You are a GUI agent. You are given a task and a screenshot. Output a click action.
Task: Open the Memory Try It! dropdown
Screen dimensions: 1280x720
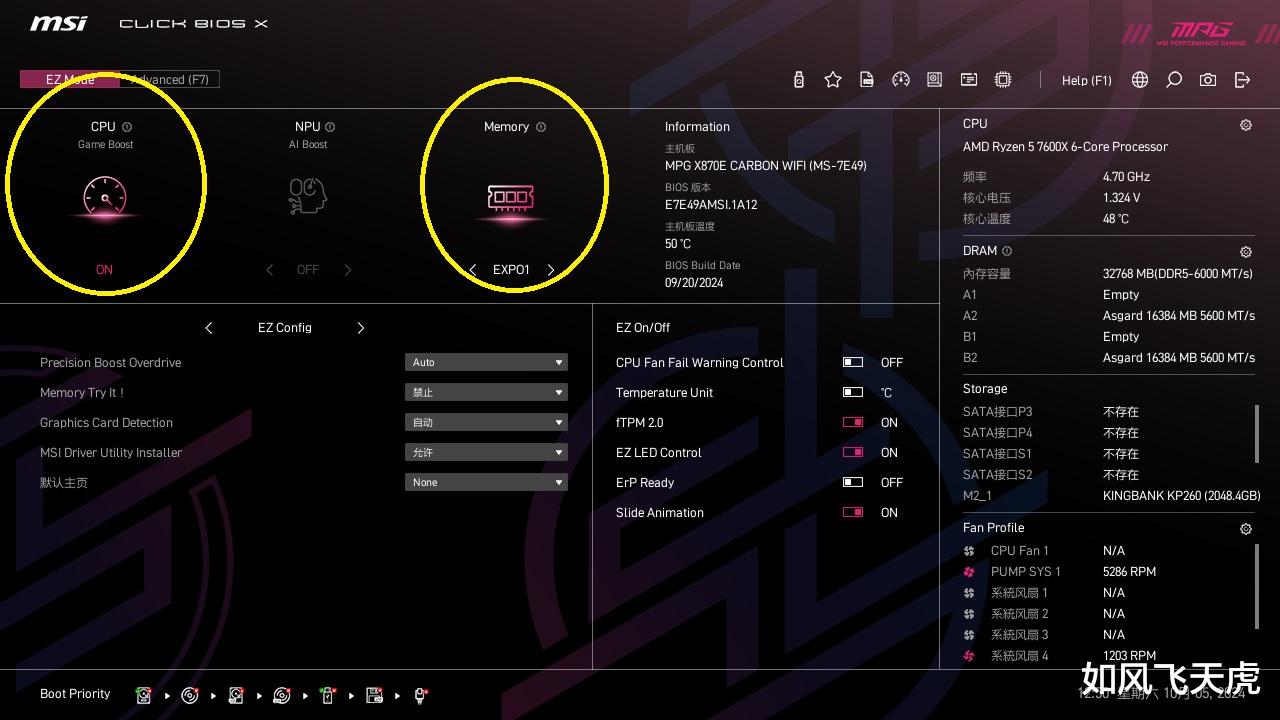click(486, 392)
